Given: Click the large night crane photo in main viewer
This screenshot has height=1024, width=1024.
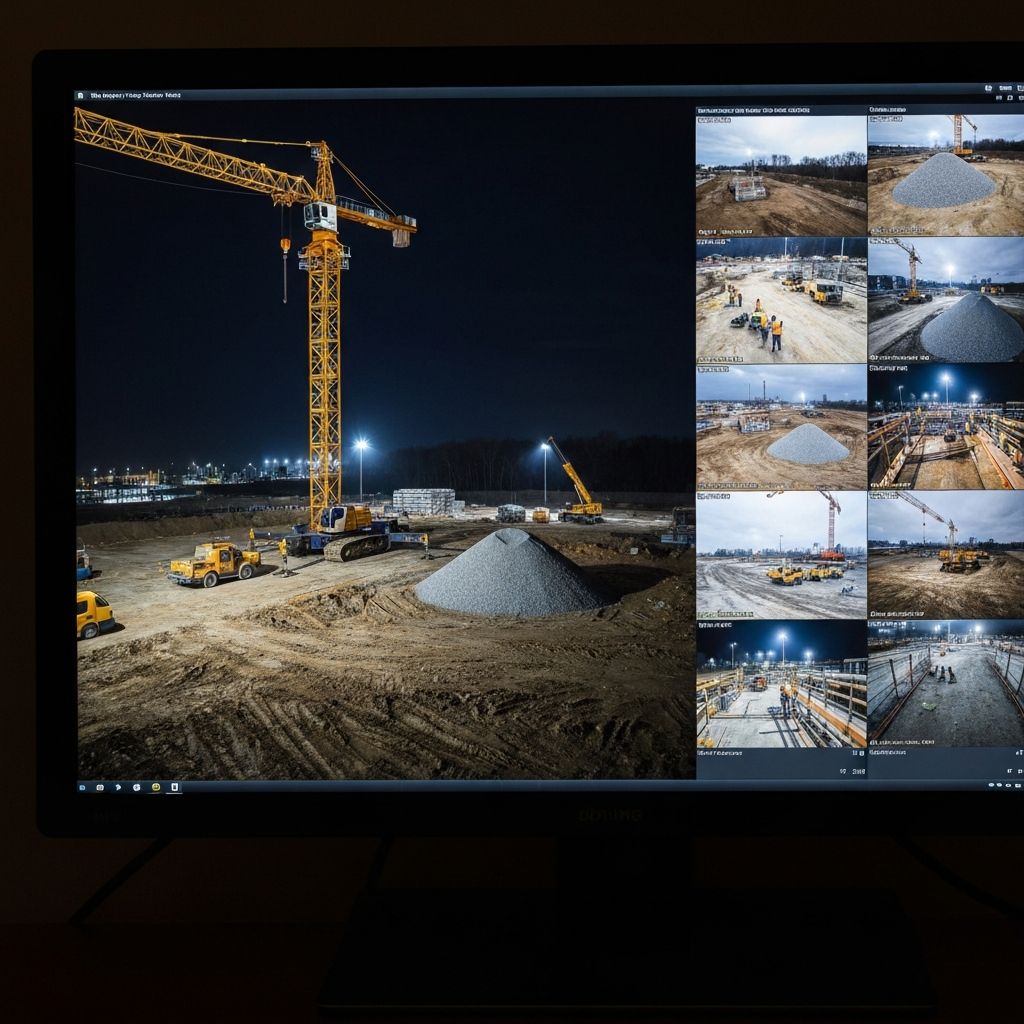Looking at the screenshot, I should pyautogui.click(x=385, y=440).
